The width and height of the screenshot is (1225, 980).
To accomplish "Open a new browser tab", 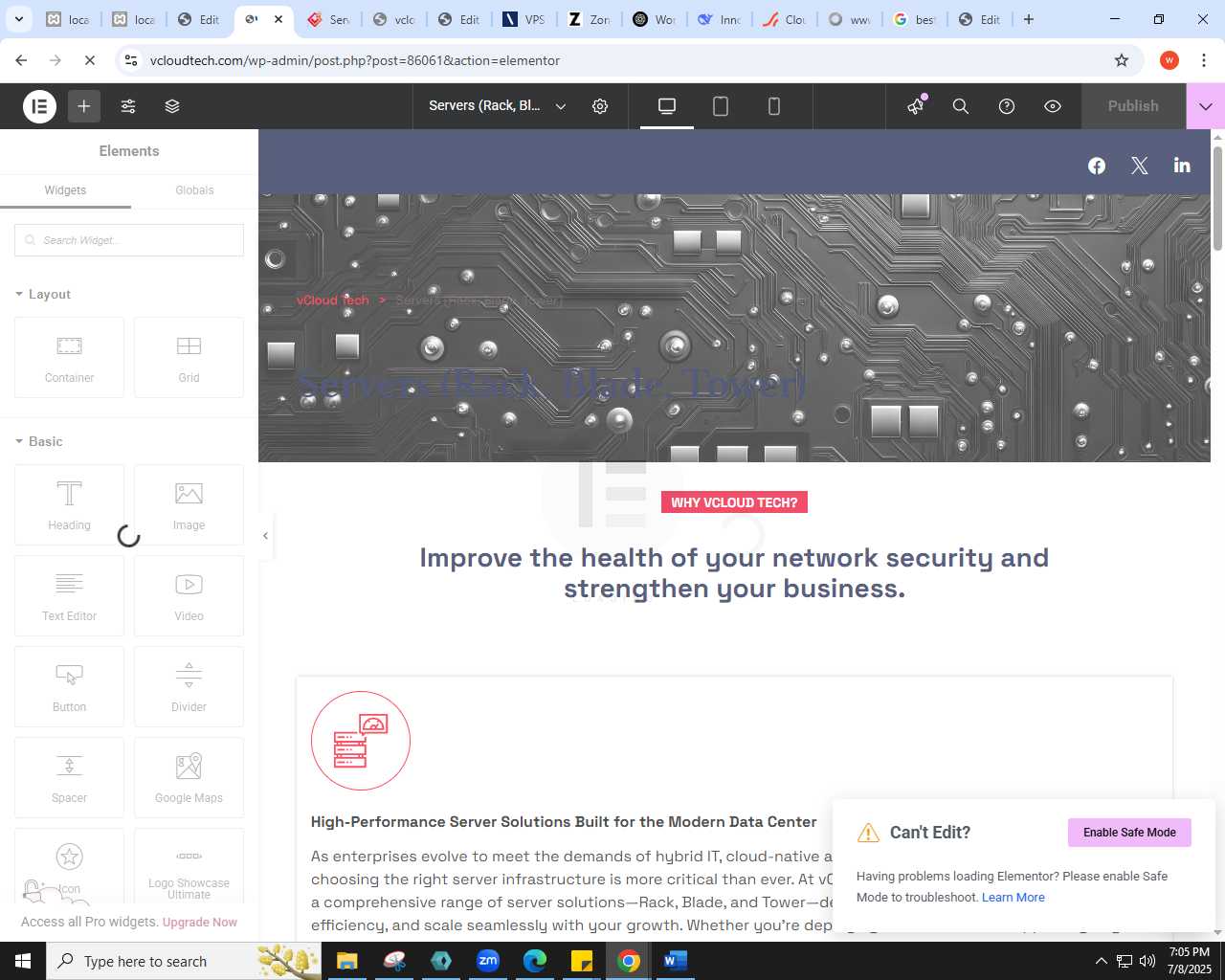I will pyautogui.click(x=1029, y=19).
